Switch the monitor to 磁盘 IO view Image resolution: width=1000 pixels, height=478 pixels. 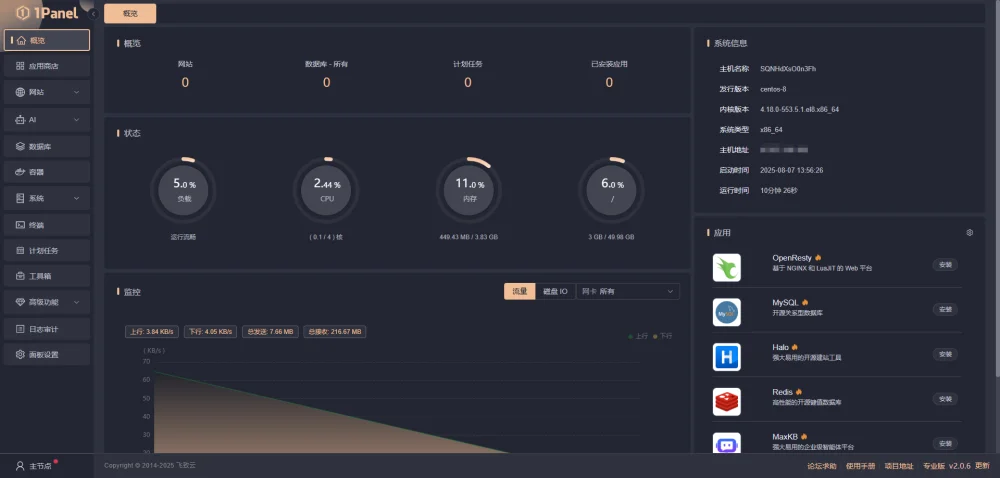555,291
